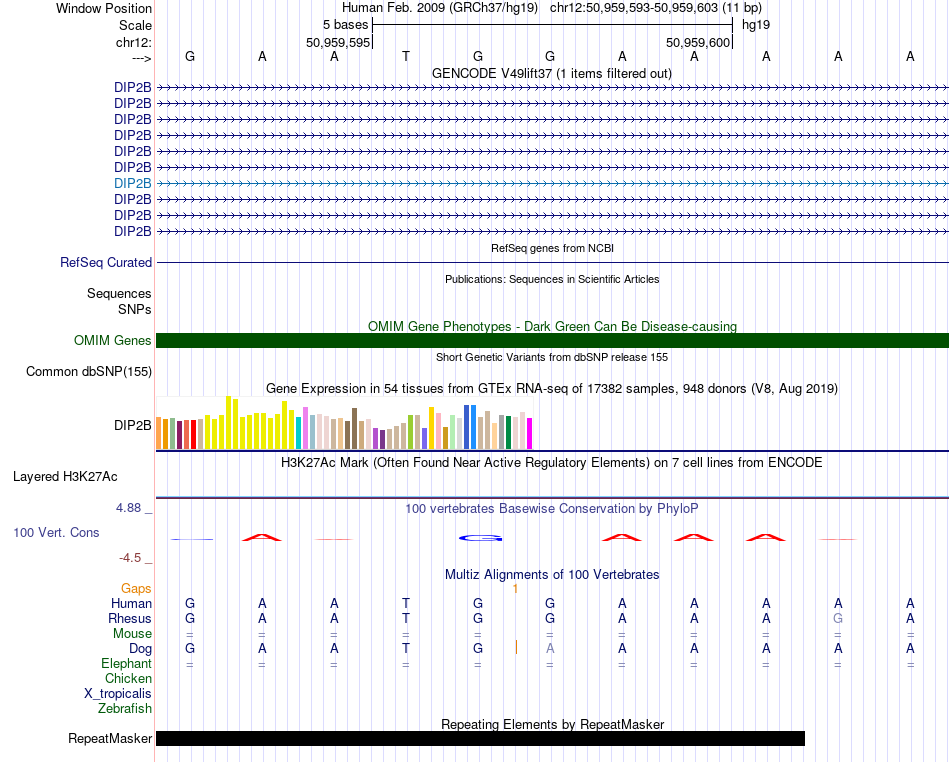Open 'Short Genetic Variants from dbSNP release 155'

(552, 357)
